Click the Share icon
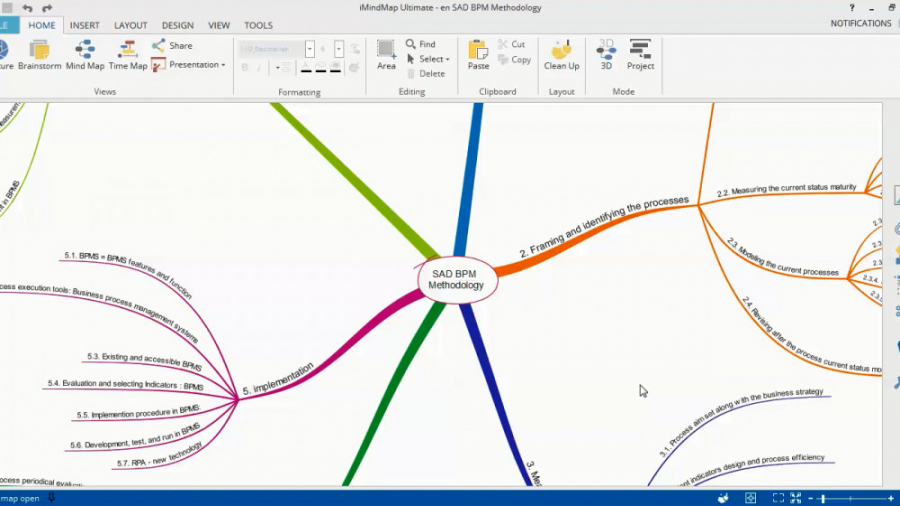The width and height of the screenshot is (900, 506). pos(158,45)
